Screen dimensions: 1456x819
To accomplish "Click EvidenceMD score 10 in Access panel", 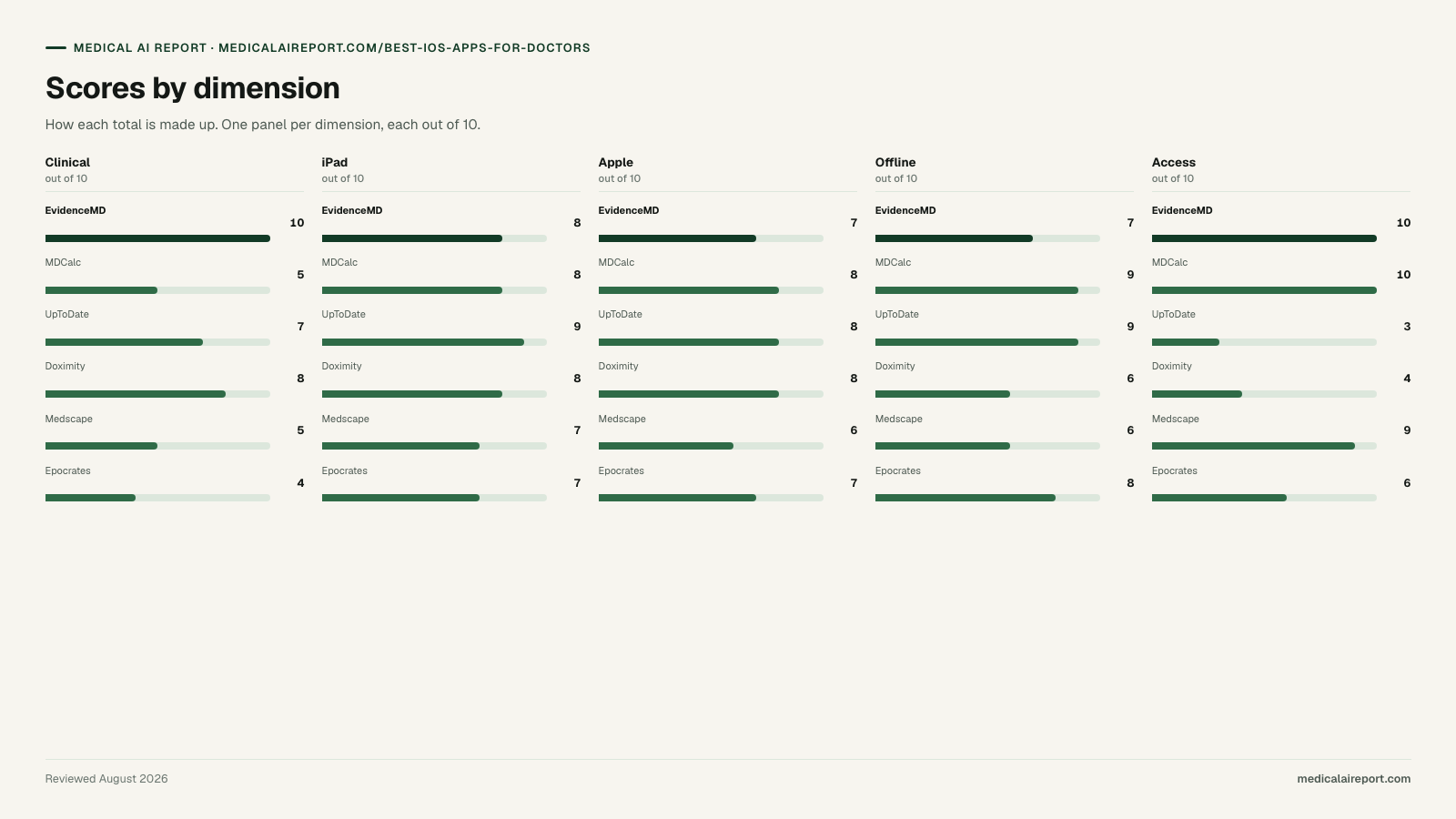I will coord(1403,223).
